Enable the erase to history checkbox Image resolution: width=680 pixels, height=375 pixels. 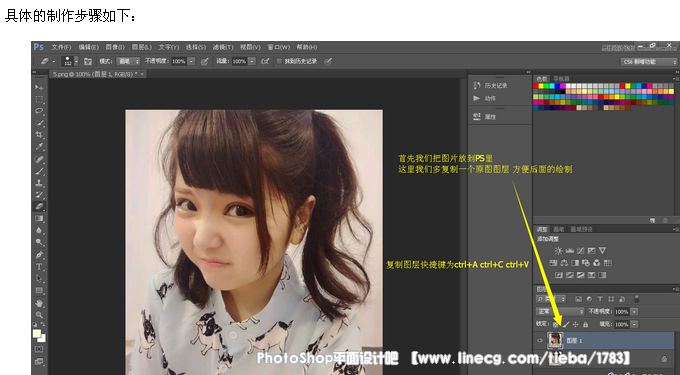click(279, 62)
